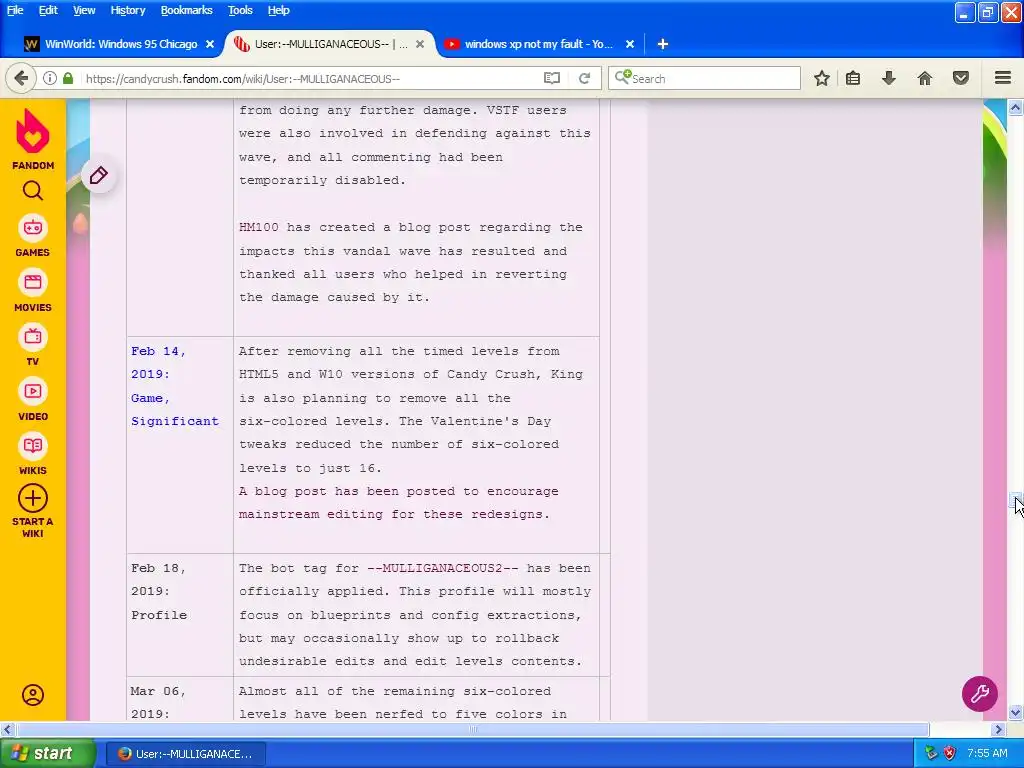The height and width of the screenshot is (768, 1024).
Task: Open the History menu
Action: 127,10
